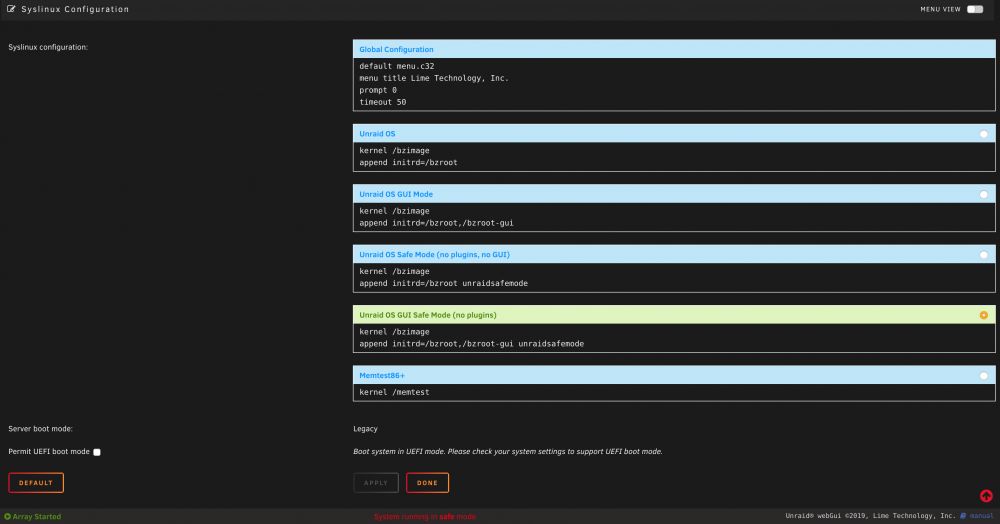Click the Syslinux Configuration edit icon

click(x=11, y=9)
